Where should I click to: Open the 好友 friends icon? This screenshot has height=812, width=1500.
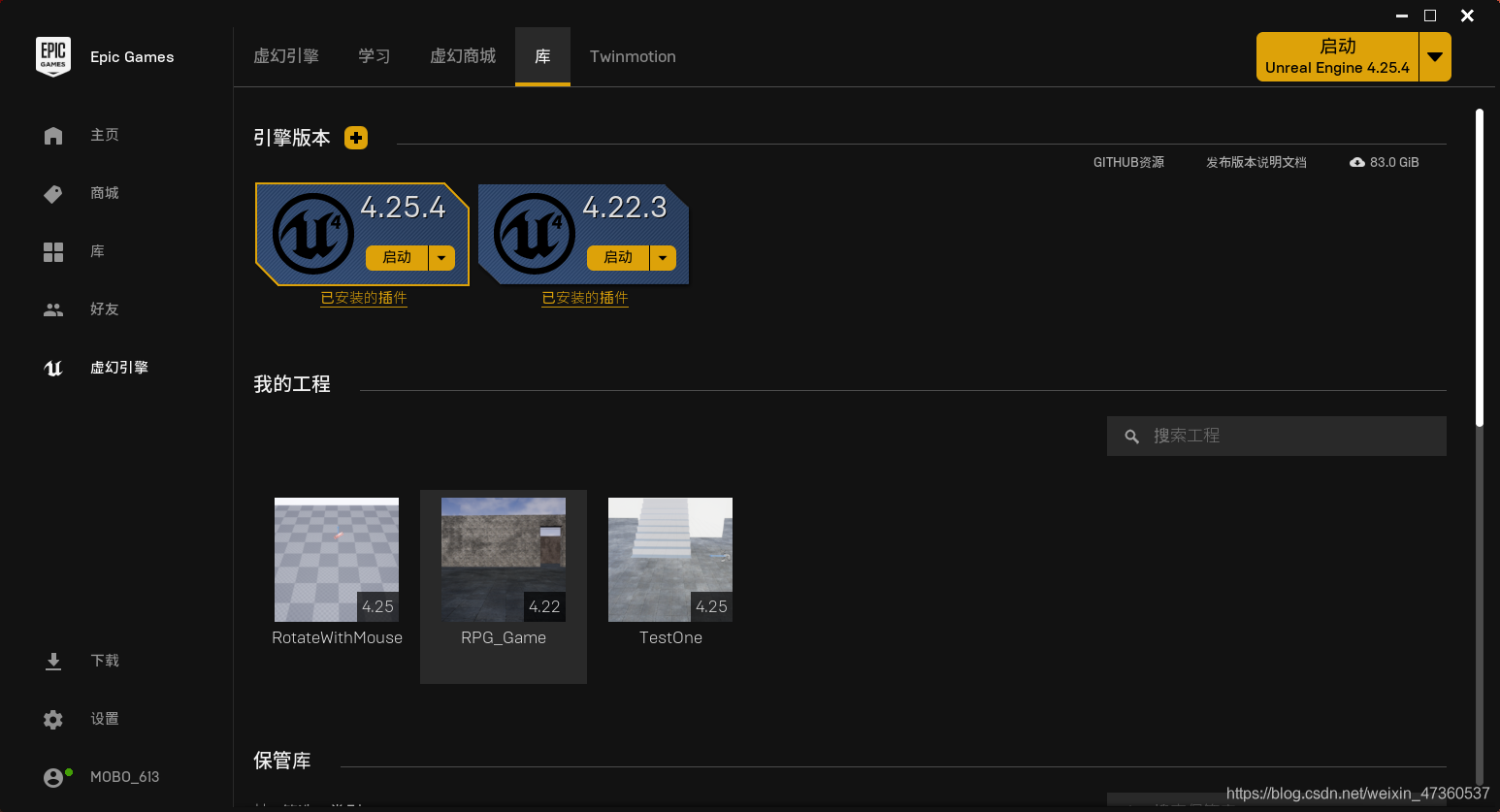53,309
